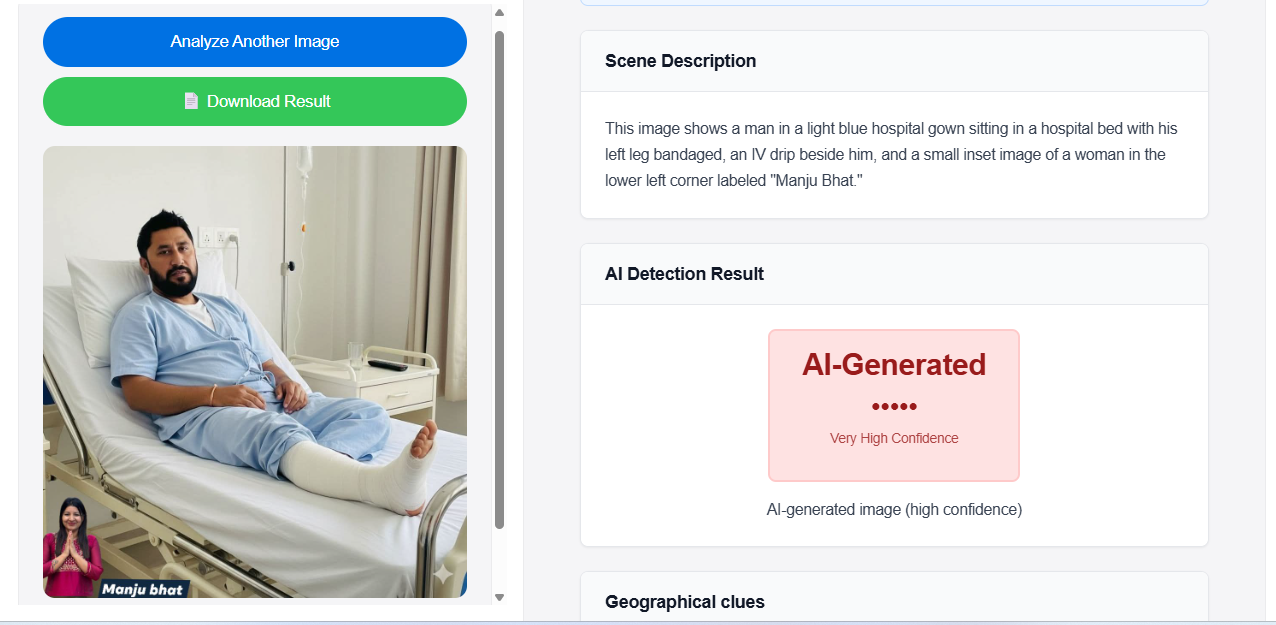1276x625 pixels.
Task: Open the Geographical clues section heading
Action: (x=684, y=602)
